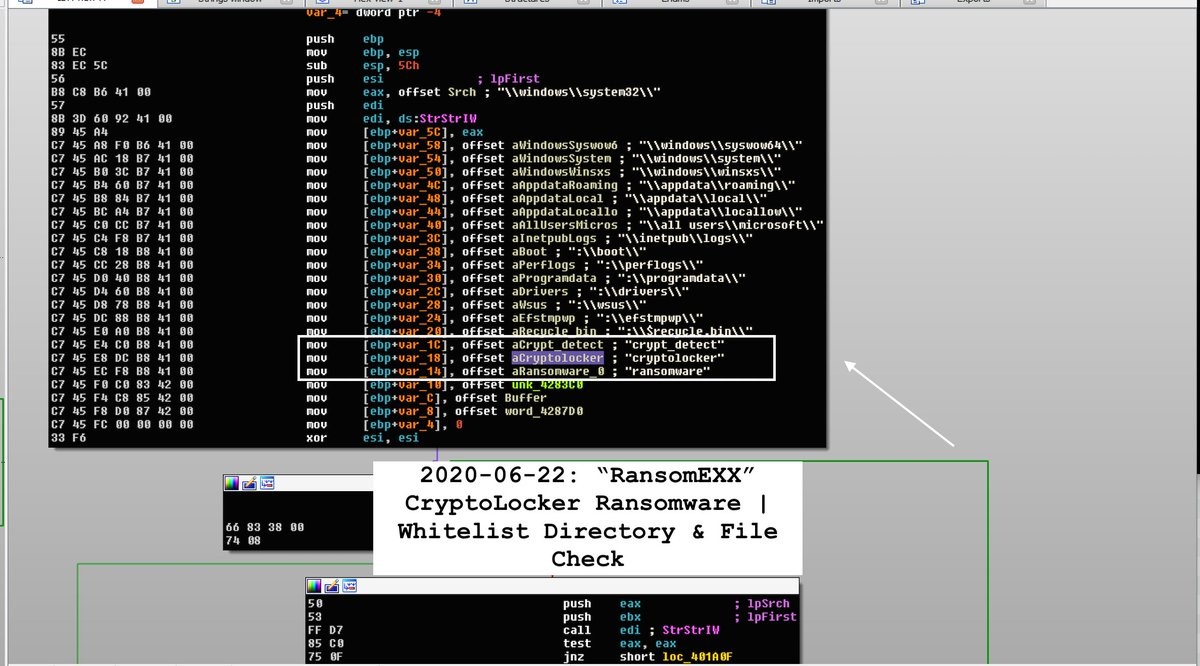Viewport: 1200px width, 666px height.
Task: Click opcode bytes '66 83 38 00'
Action: coord(265,527)
